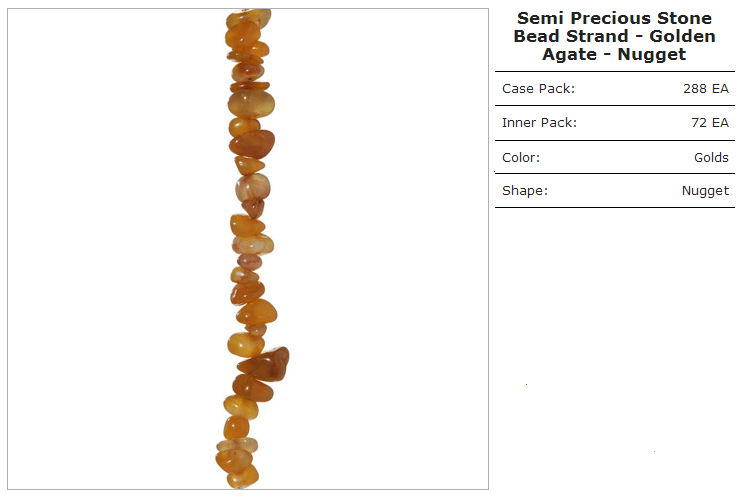Select the 'Shape:' label
Screen dimensions: 739x496
525,191
